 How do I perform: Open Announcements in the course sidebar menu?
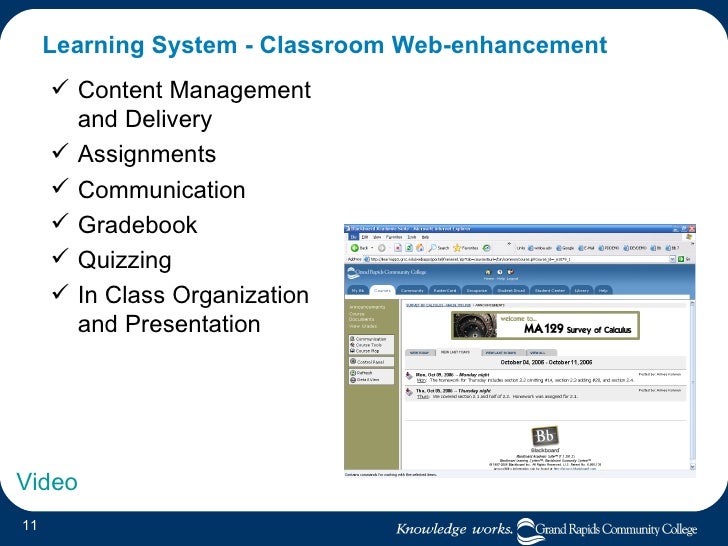pos(367,307)
